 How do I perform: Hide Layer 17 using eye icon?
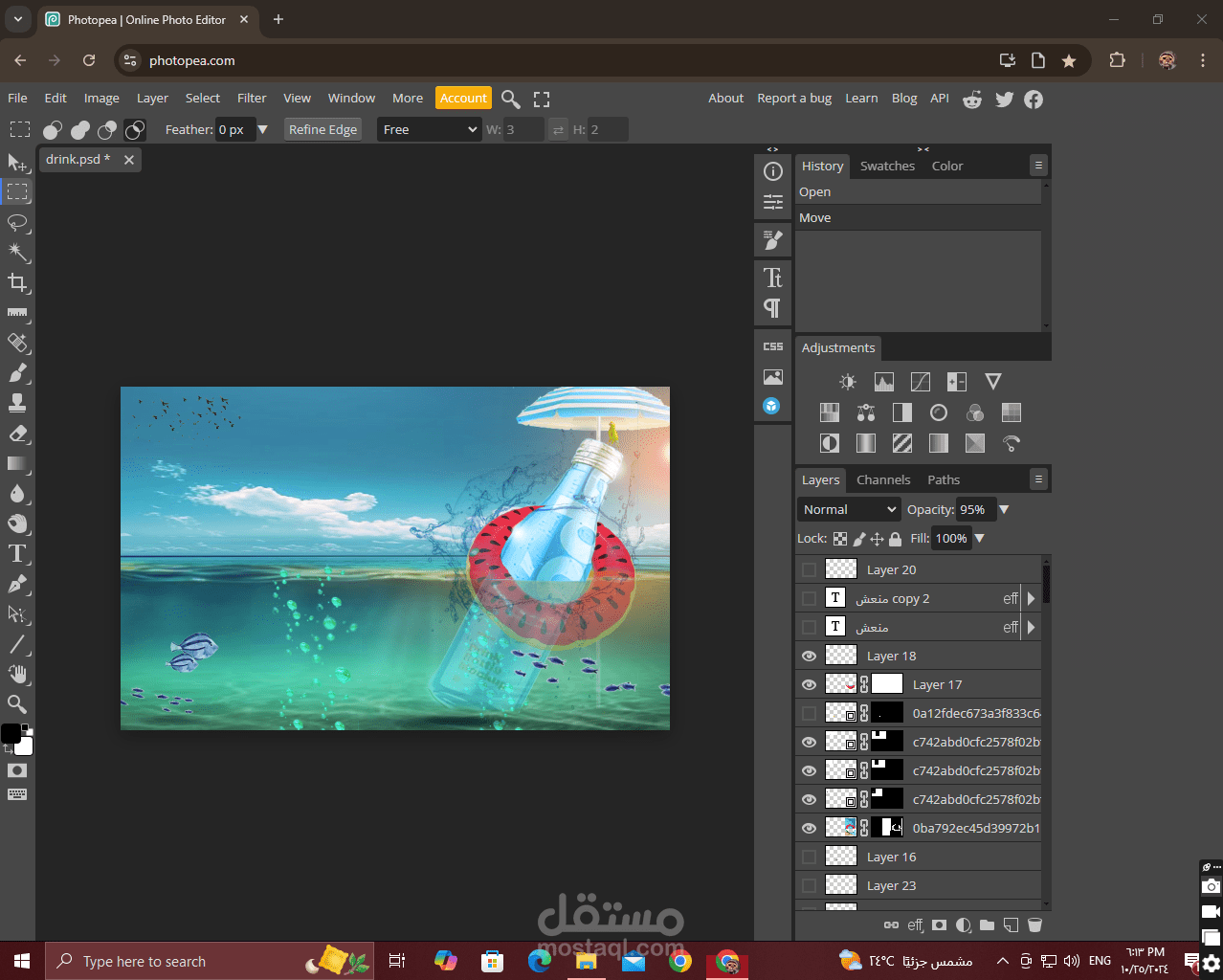coord(810,685)
